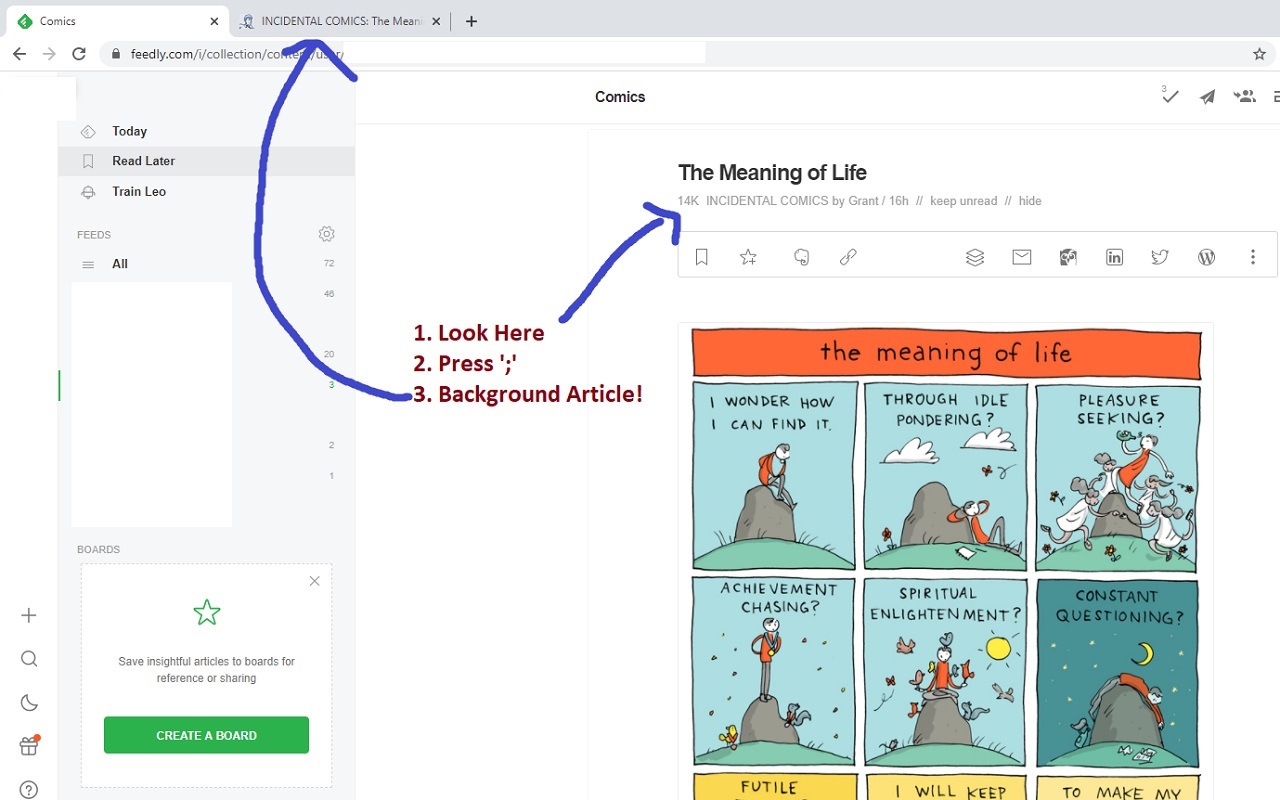This screenshot has width=1280, height=800.
Task: Tweet the article on Twitter
Action: (1160, 257)
